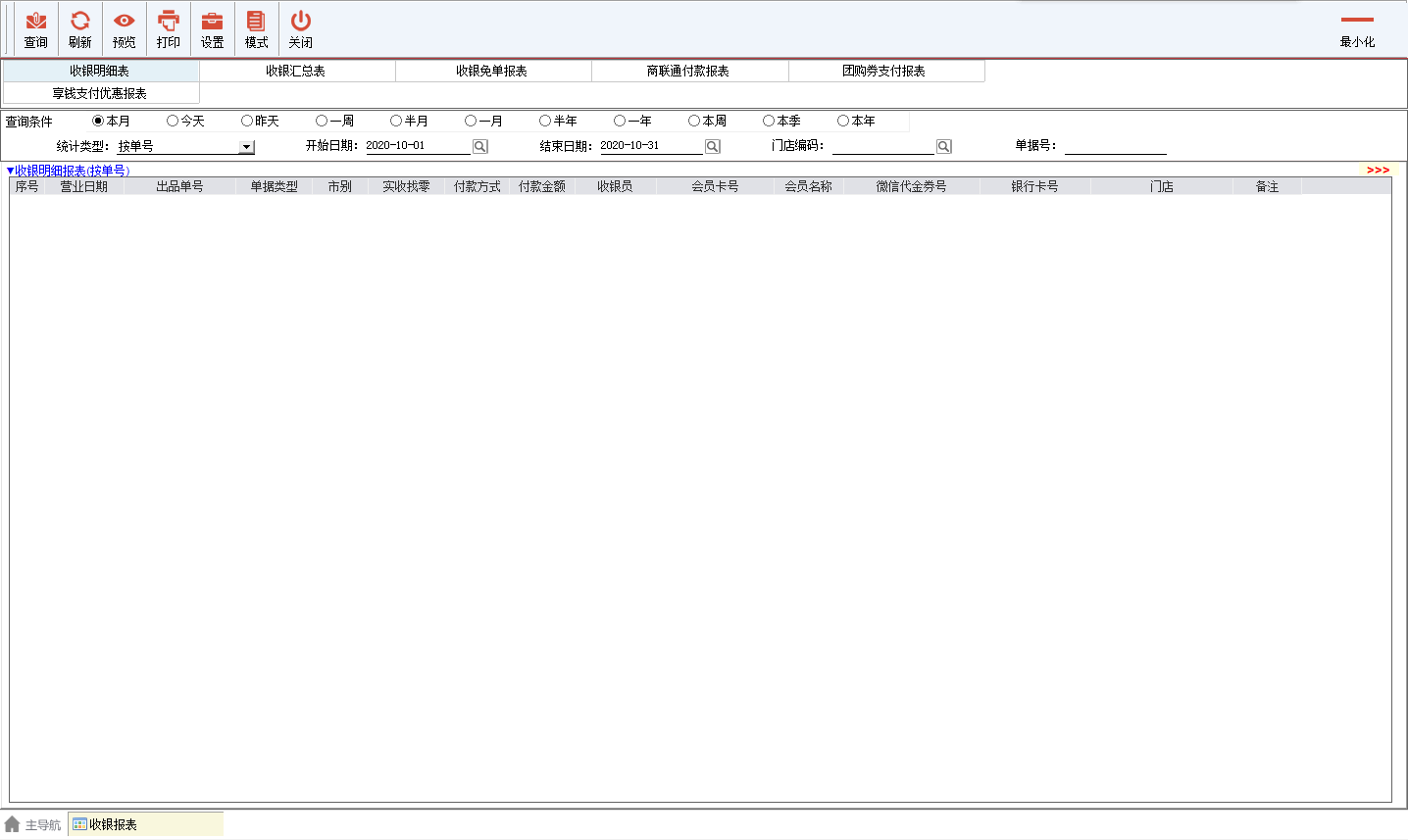Screen dimensions: 1408x840
Task: Click the 关闭 power icon
Action: click(301, 21)
